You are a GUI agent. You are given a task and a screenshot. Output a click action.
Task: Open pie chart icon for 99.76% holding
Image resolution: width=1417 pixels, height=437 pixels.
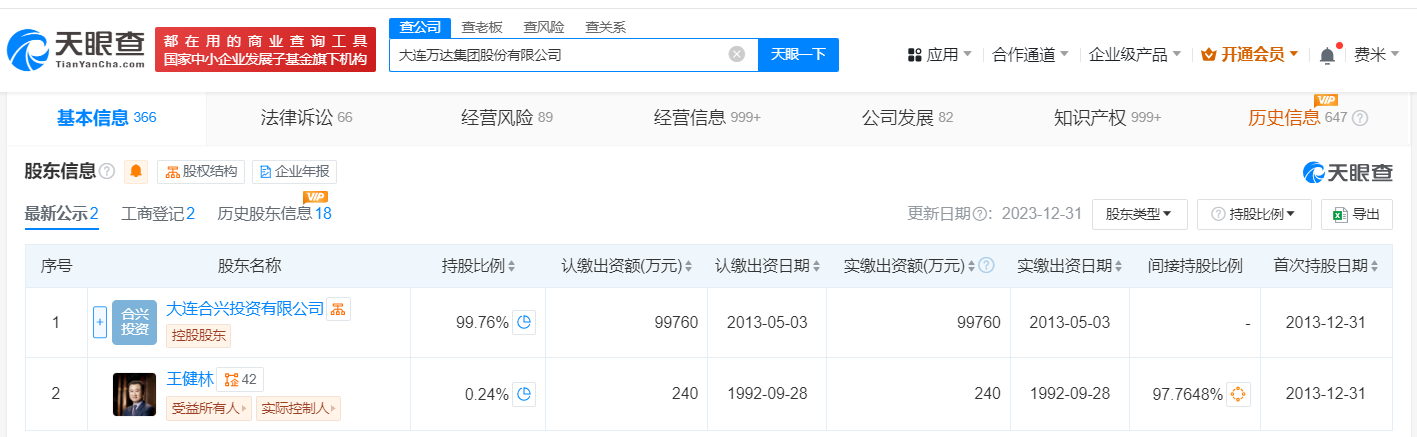(x=525, y=322)
